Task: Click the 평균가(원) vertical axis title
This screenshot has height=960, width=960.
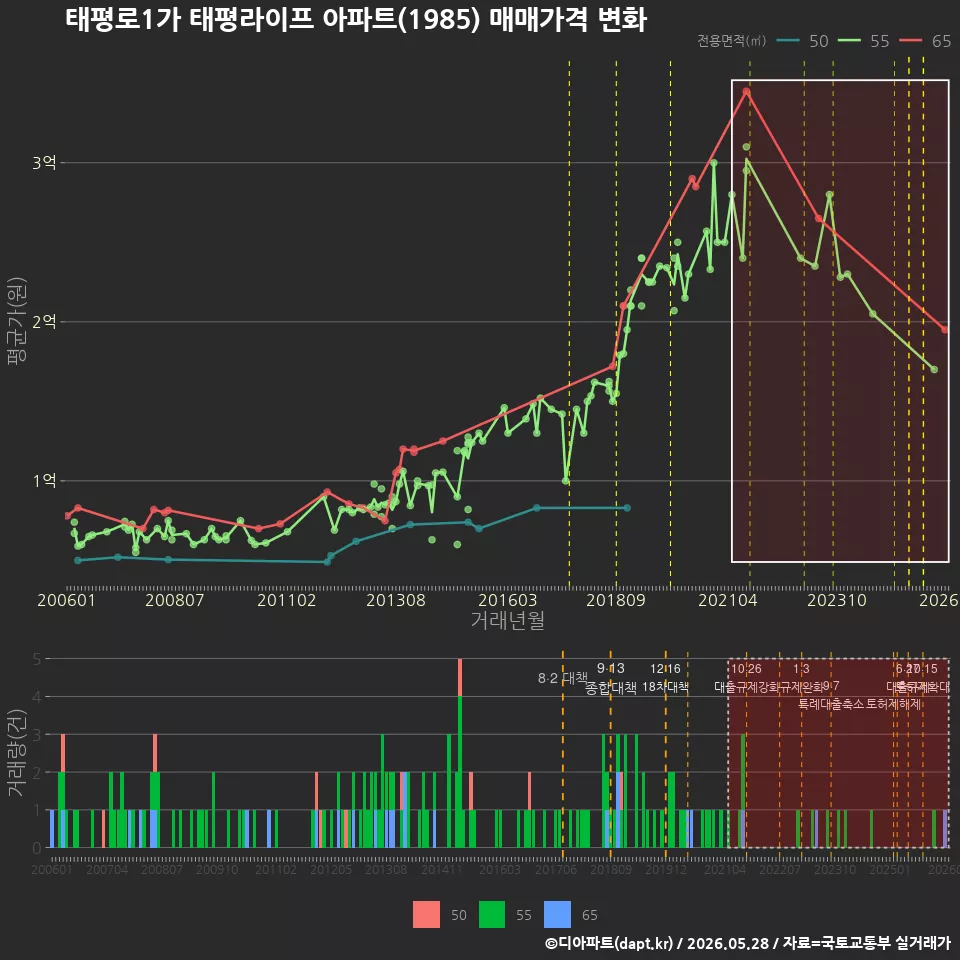Action: 17,321
